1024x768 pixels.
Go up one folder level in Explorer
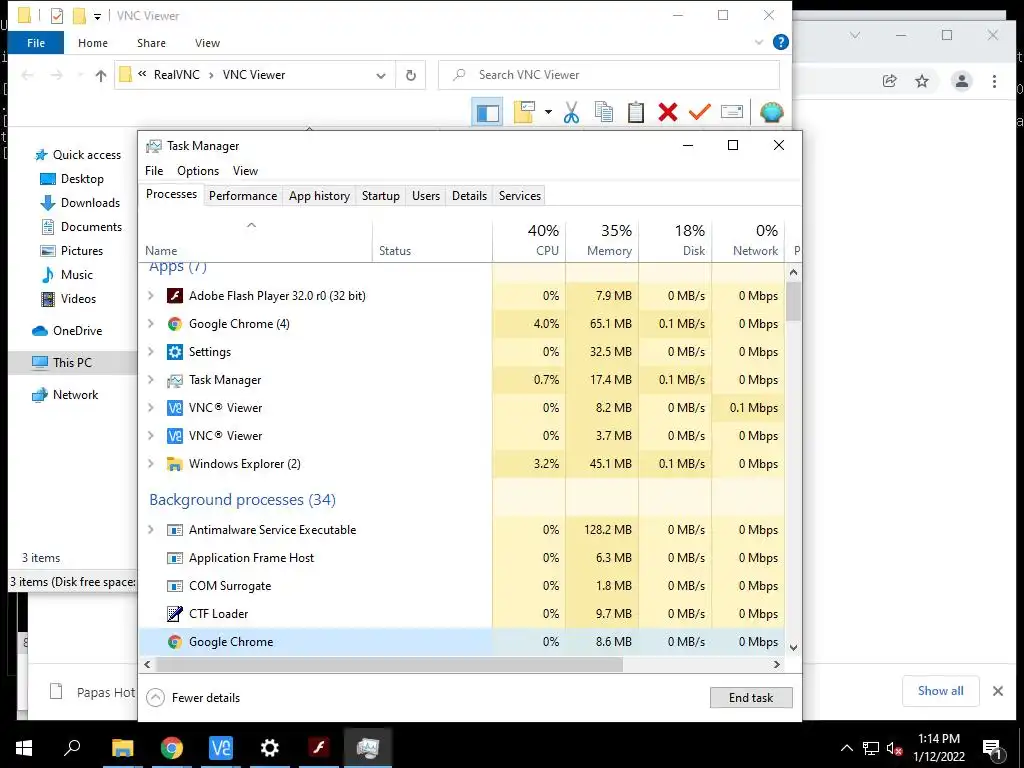[101, 76]
